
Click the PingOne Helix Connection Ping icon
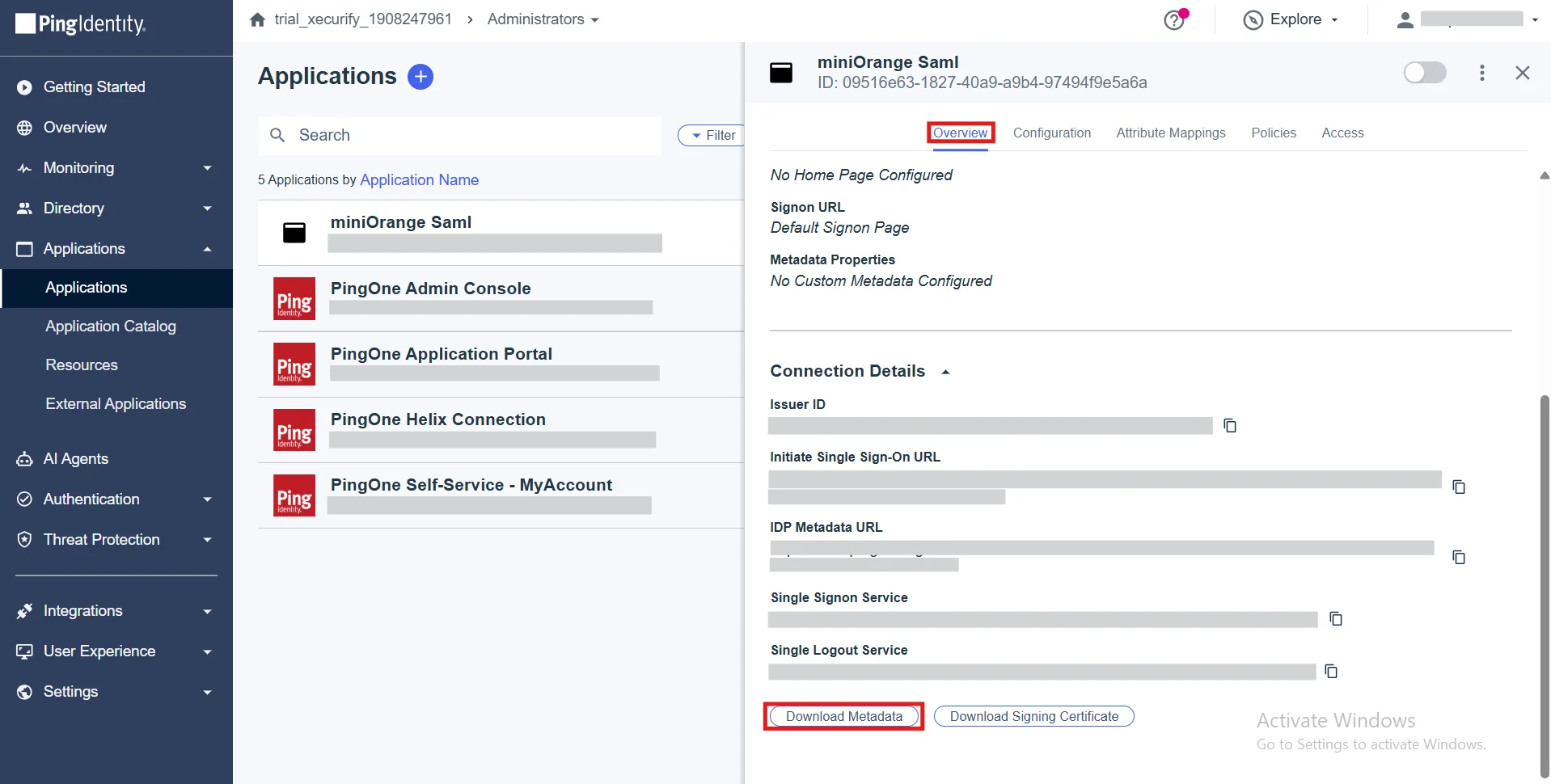[294, 429]
